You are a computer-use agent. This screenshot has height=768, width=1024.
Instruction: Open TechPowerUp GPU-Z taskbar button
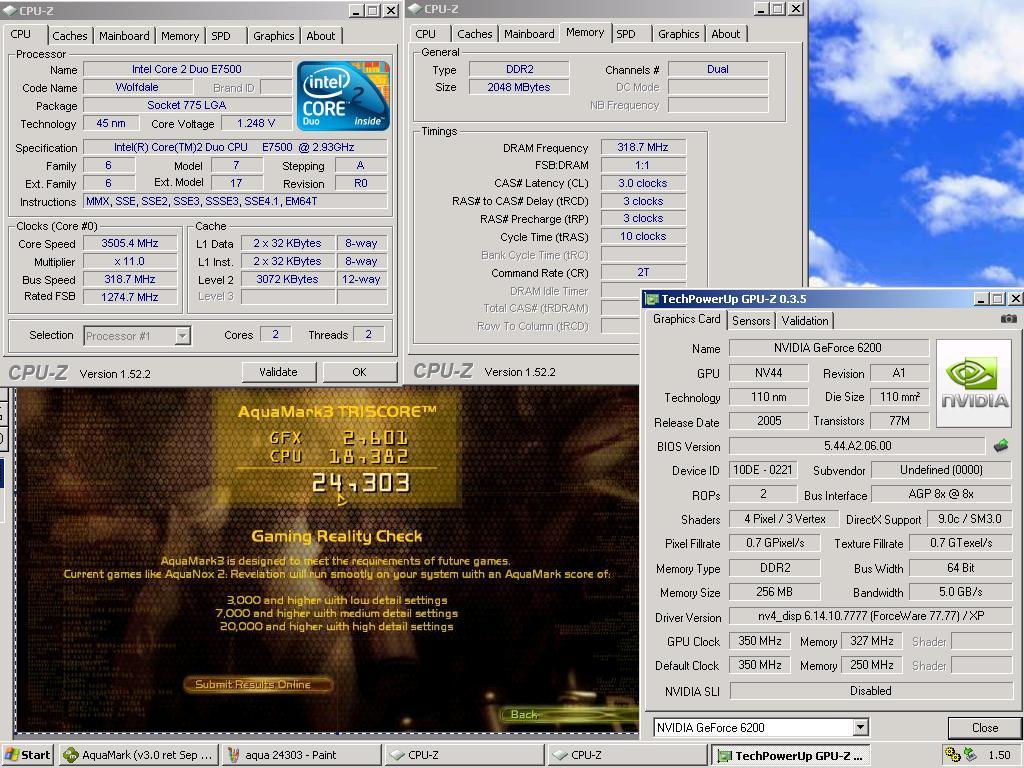coord(791,755)
